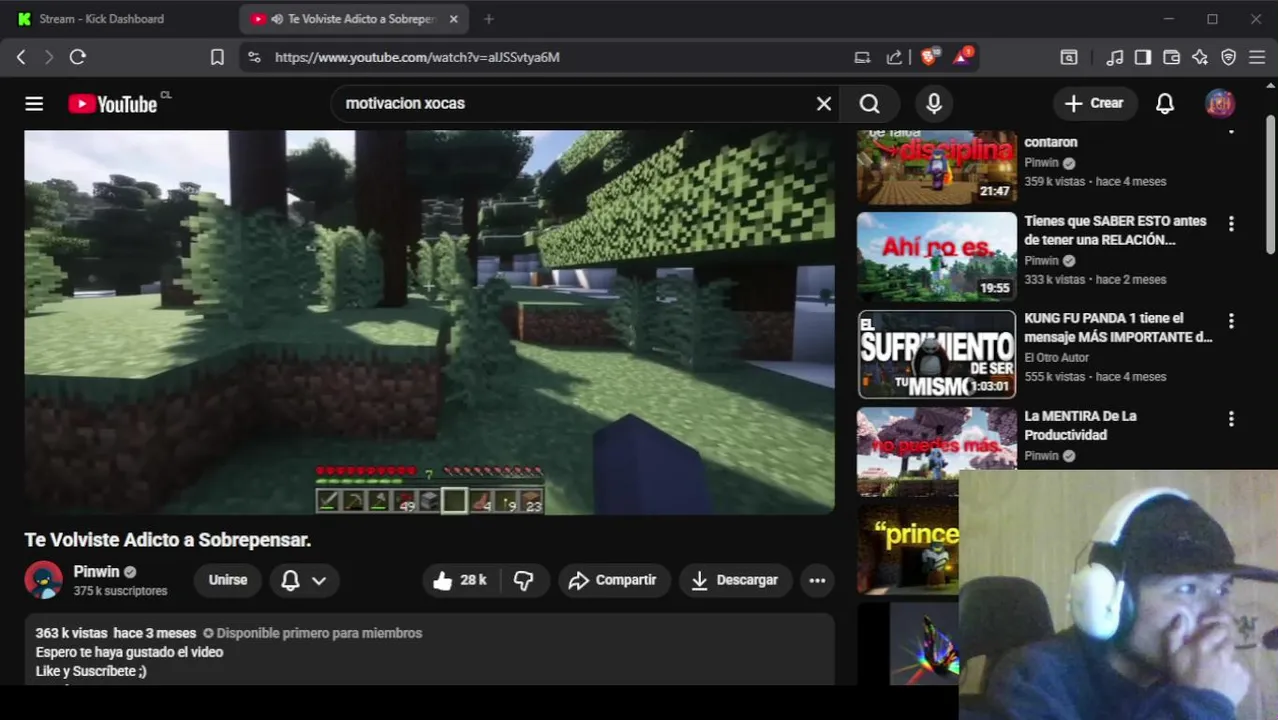The image size is (1278, 720).
Task: Open the Brave Wallet icon
Action: click(x=1171, y=57)
